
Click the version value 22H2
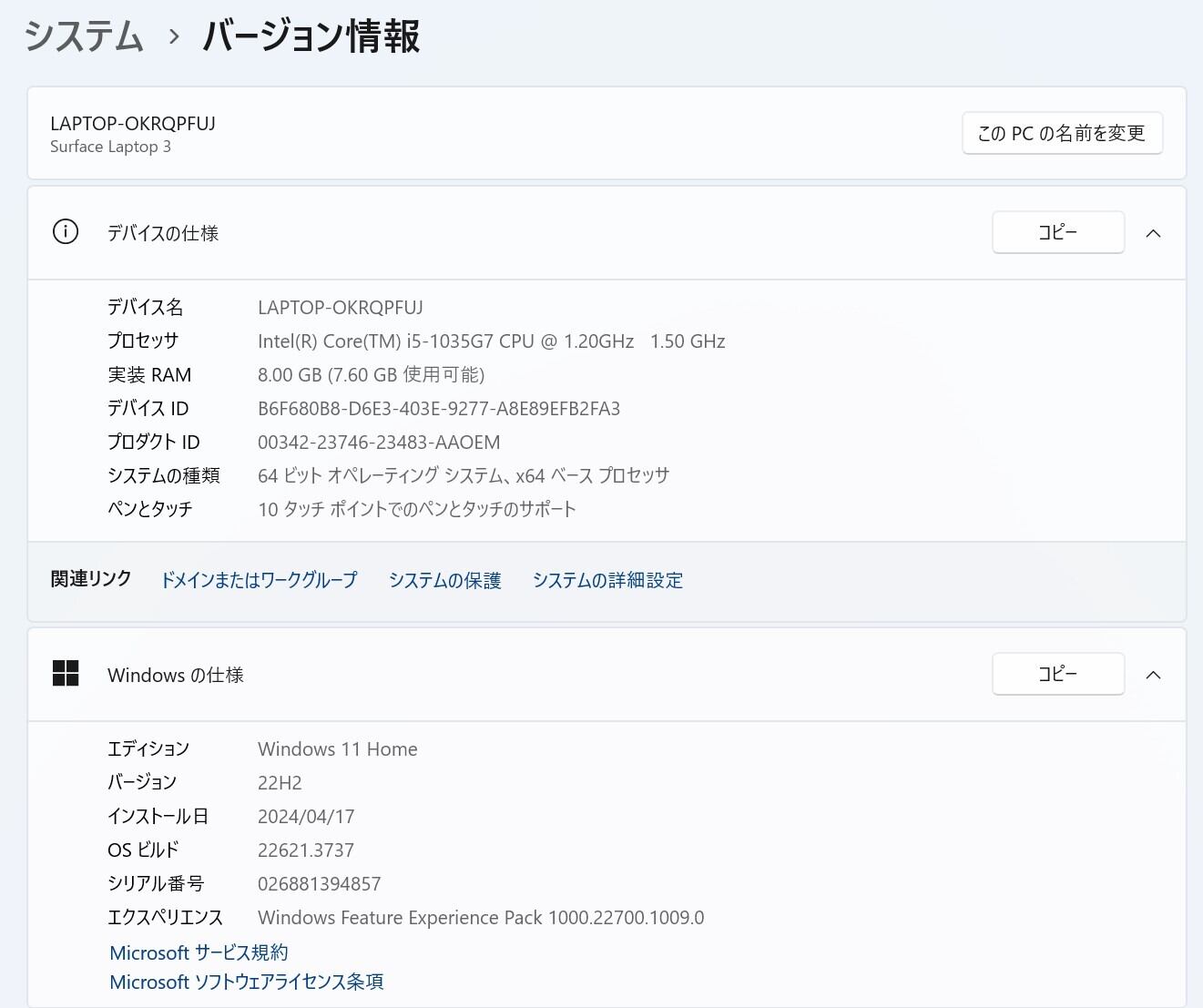pos(280,783)
